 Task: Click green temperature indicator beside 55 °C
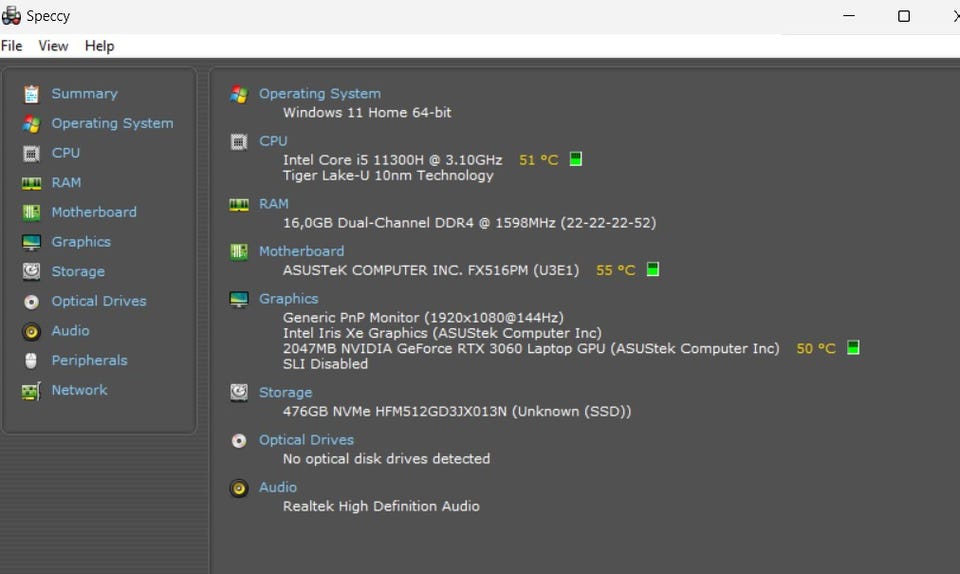(x=653, y=269)
